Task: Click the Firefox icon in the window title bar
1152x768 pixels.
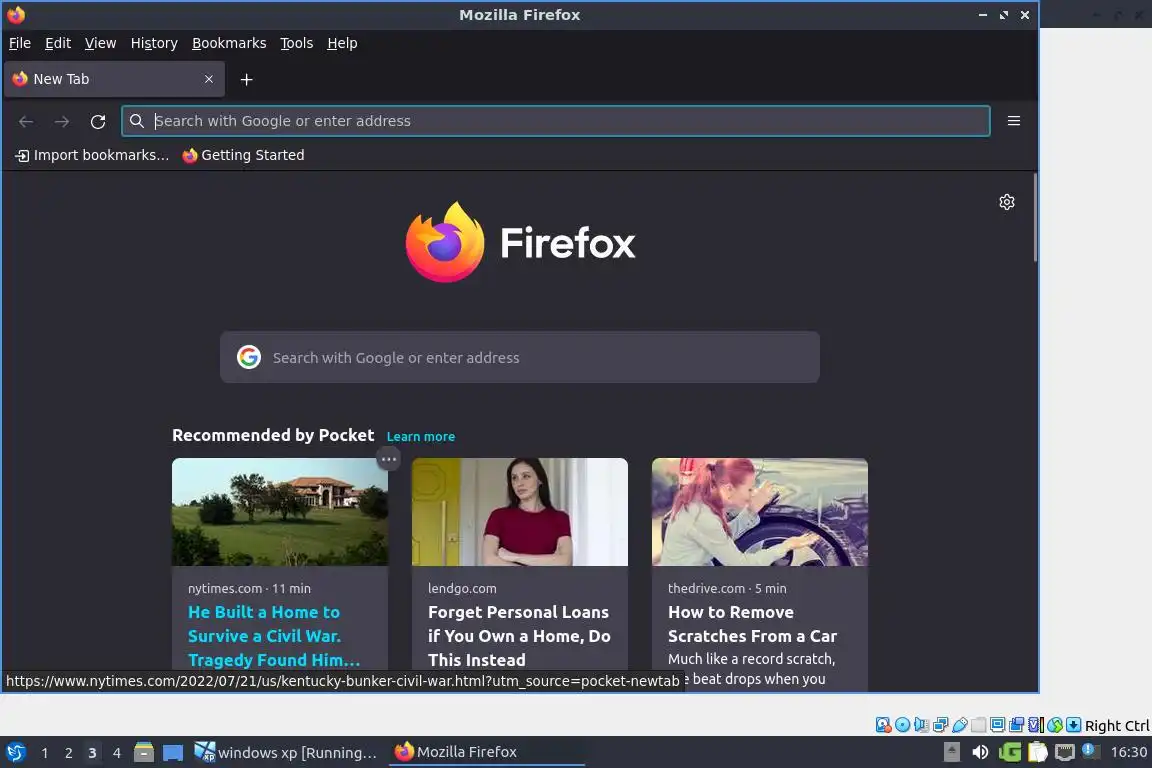Action: pyautogui.click(x=15, y=15)
